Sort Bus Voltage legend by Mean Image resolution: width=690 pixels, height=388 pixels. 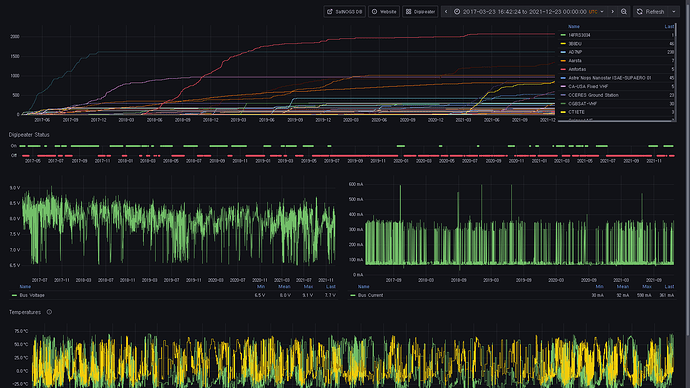(x=284, y=286)
